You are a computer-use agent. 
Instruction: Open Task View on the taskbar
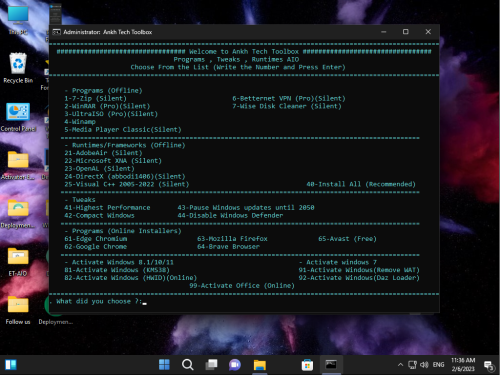[211, 365]
